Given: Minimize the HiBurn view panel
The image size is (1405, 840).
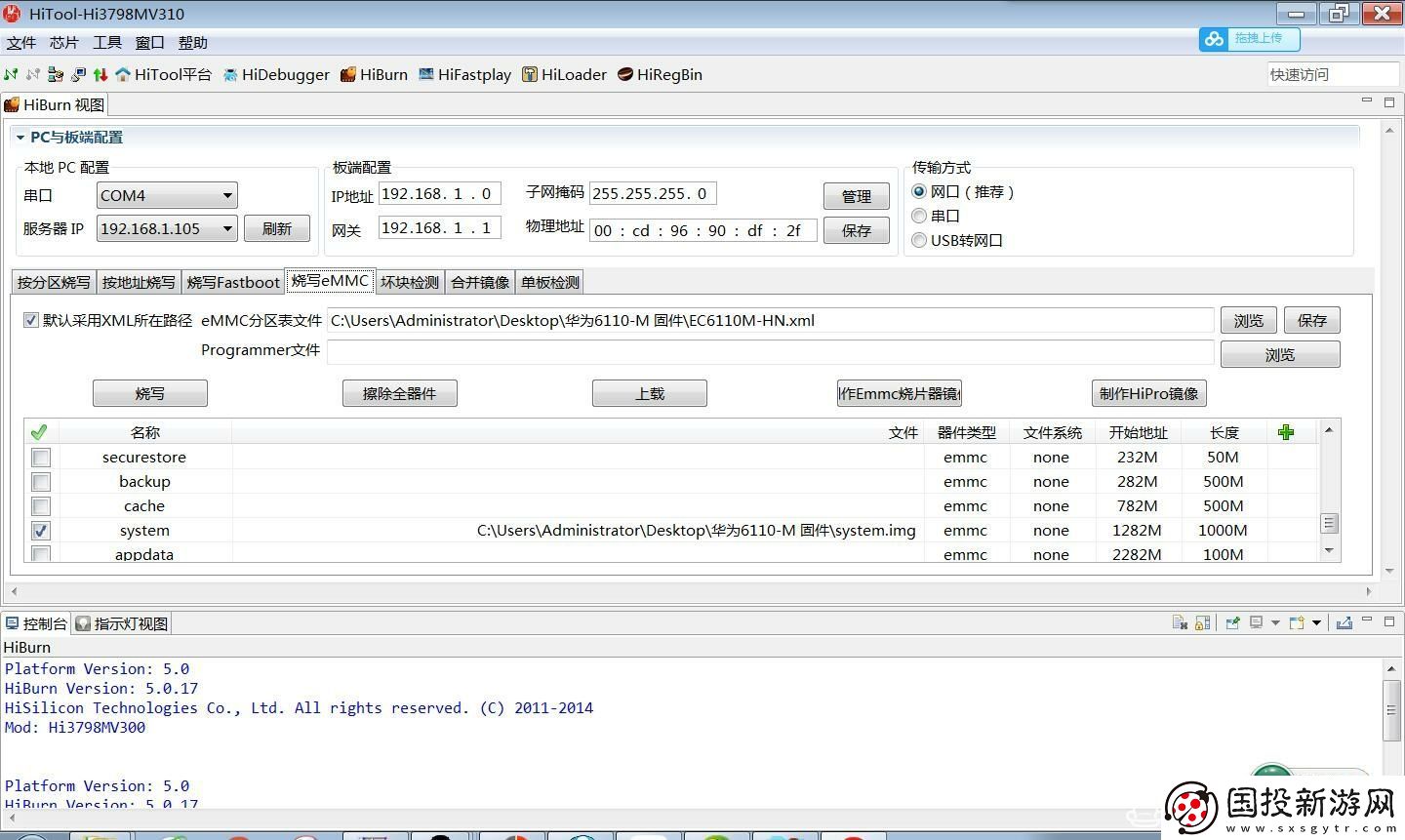Looking at the screenshot, I should 1367,100.
